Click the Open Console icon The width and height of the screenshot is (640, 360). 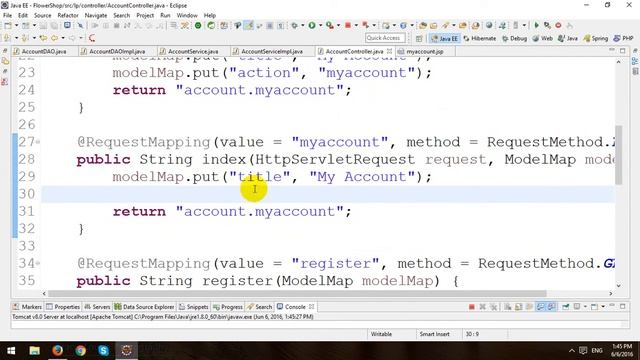(595, 307)
